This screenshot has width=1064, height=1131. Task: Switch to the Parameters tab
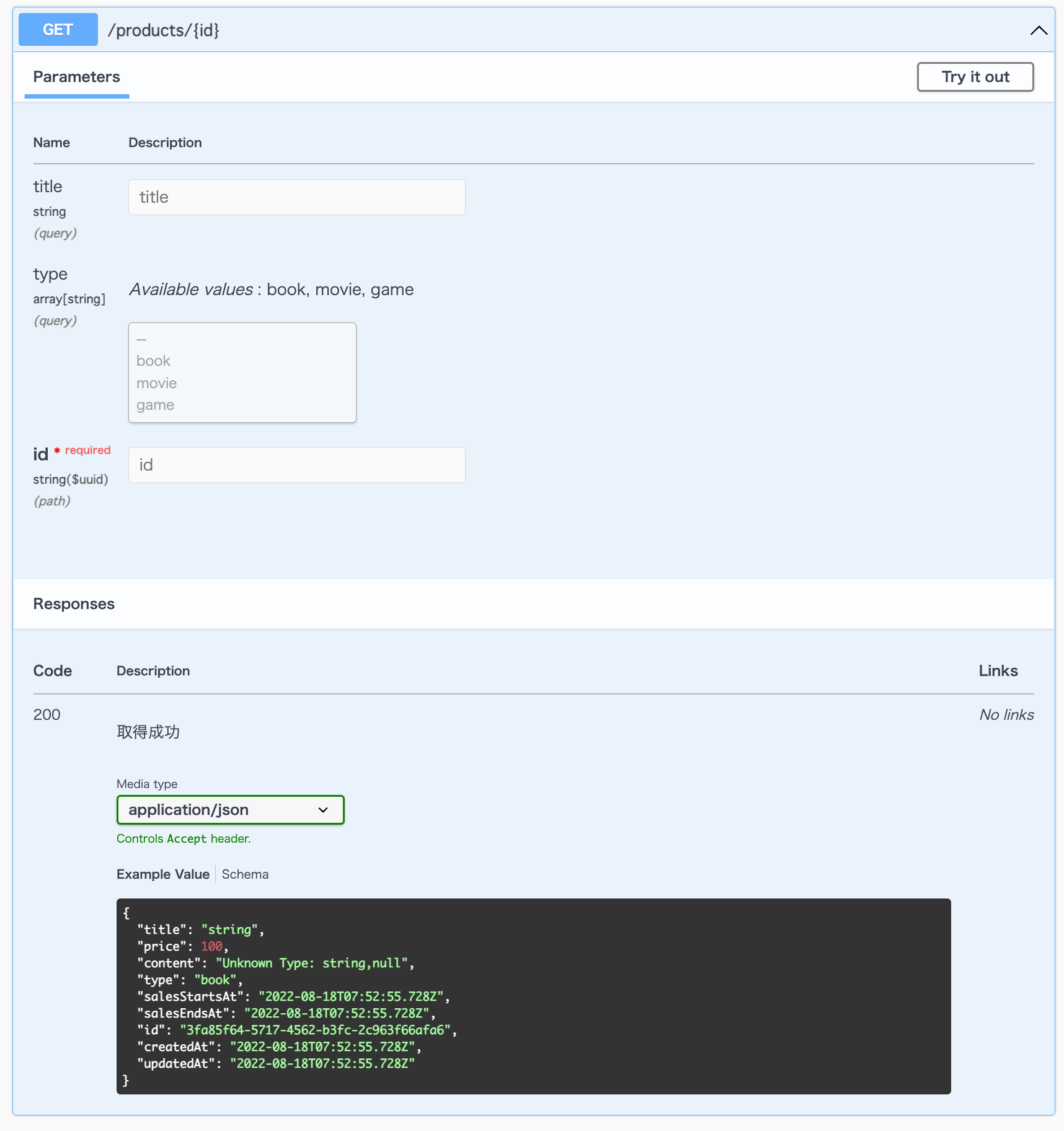coord(76,77)
